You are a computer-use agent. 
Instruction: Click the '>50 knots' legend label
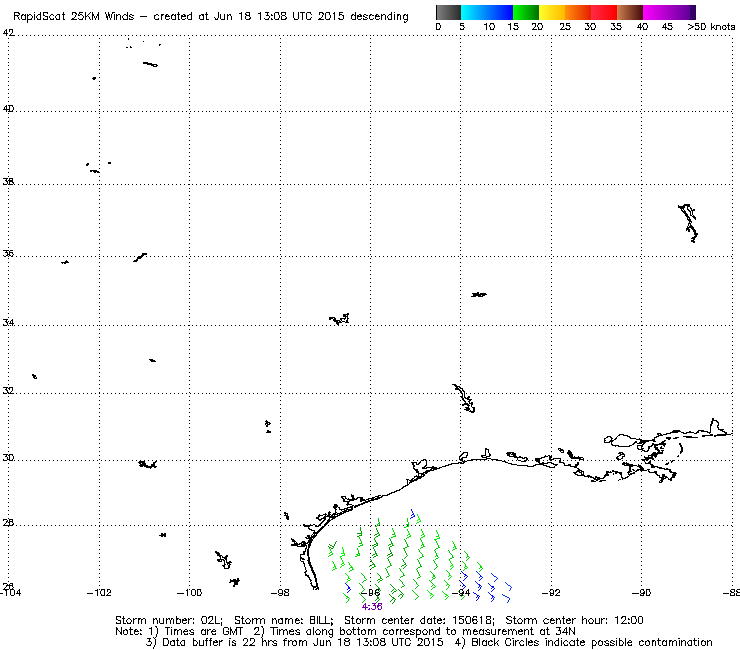click(x=711, y=27)
